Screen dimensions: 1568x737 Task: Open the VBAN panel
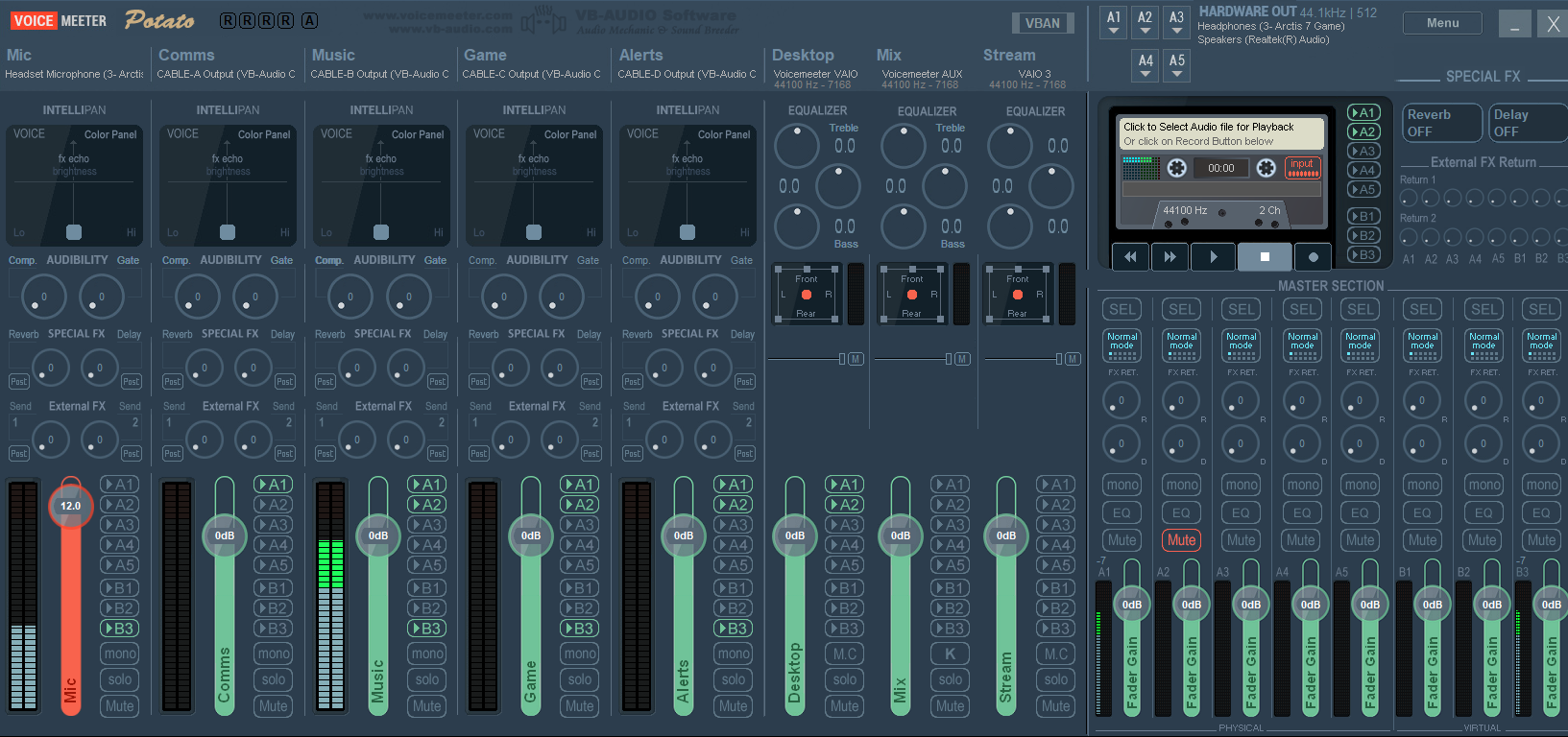coord(1043,23)
